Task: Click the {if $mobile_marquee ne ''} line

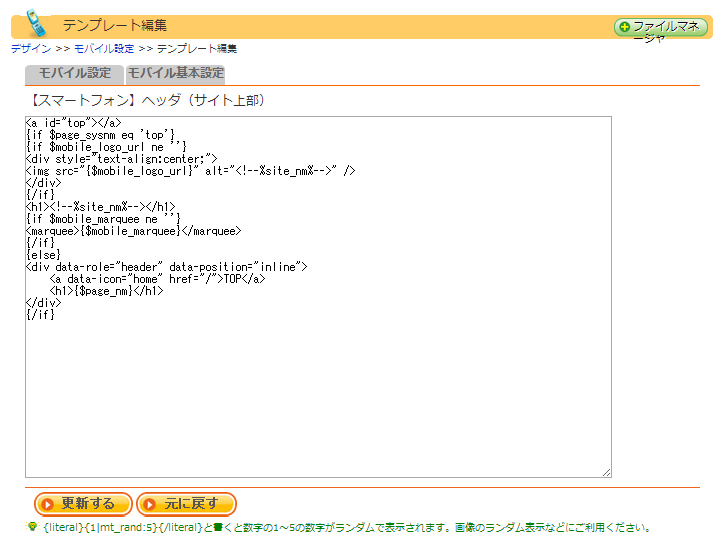Action: pos(103,219)
